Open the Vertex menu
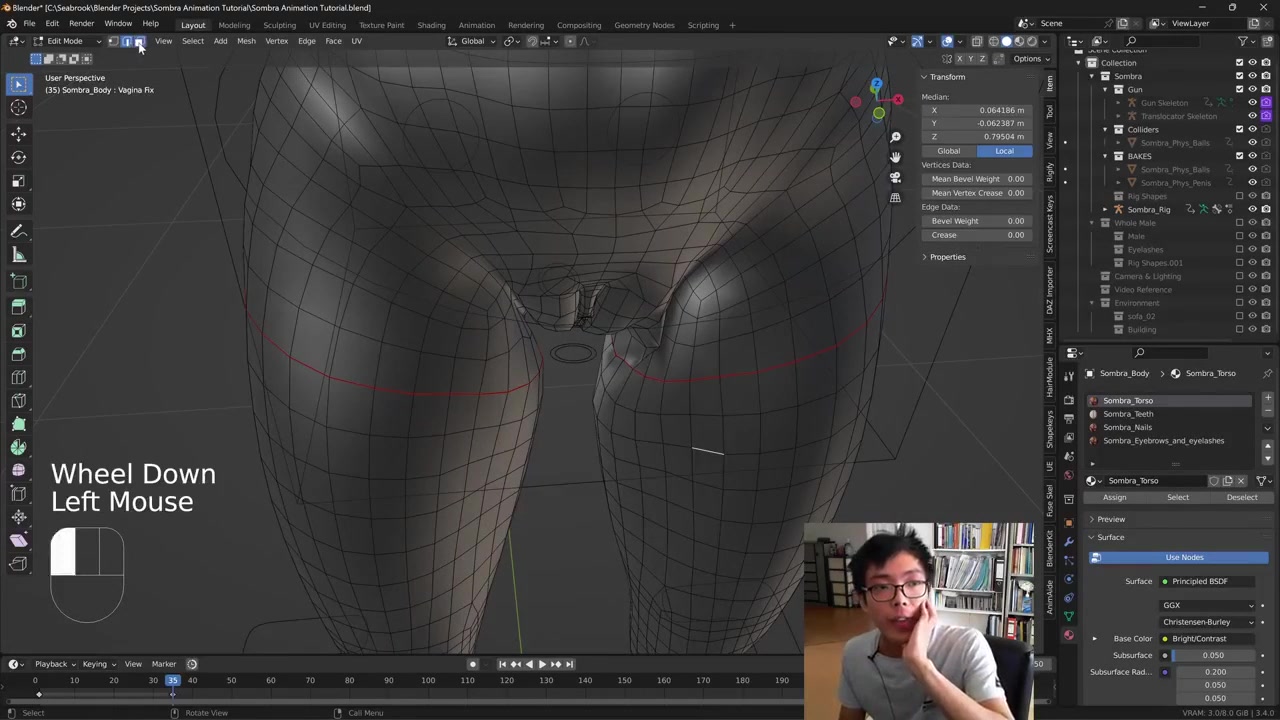The width and height of the screenshot is (1280, 720). [x=276, y=41]
